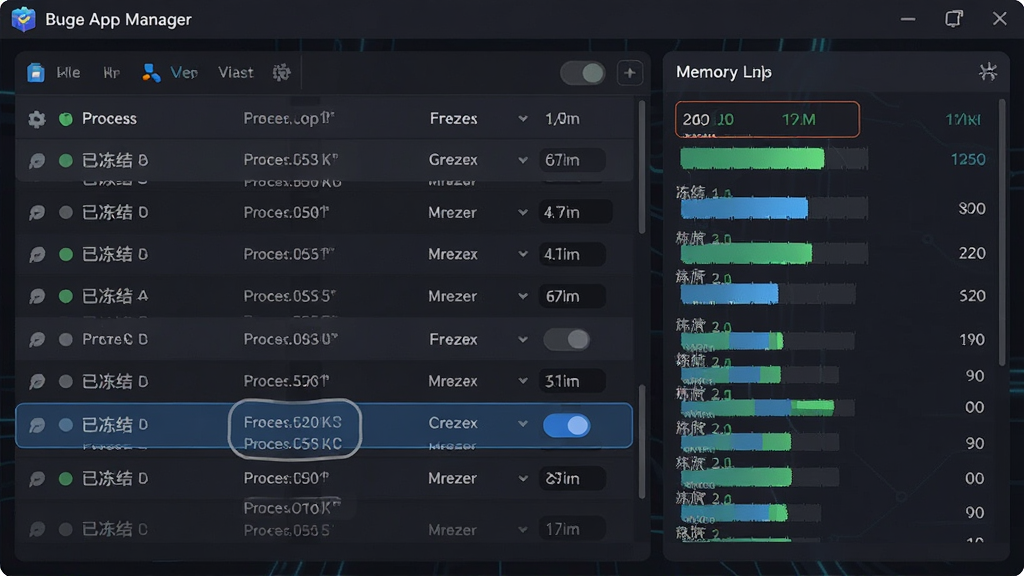Click the Memory panel vertical scrollbar
Image resolution: width=1024 pixels, height=576 pixels.
pos(1002,232)
